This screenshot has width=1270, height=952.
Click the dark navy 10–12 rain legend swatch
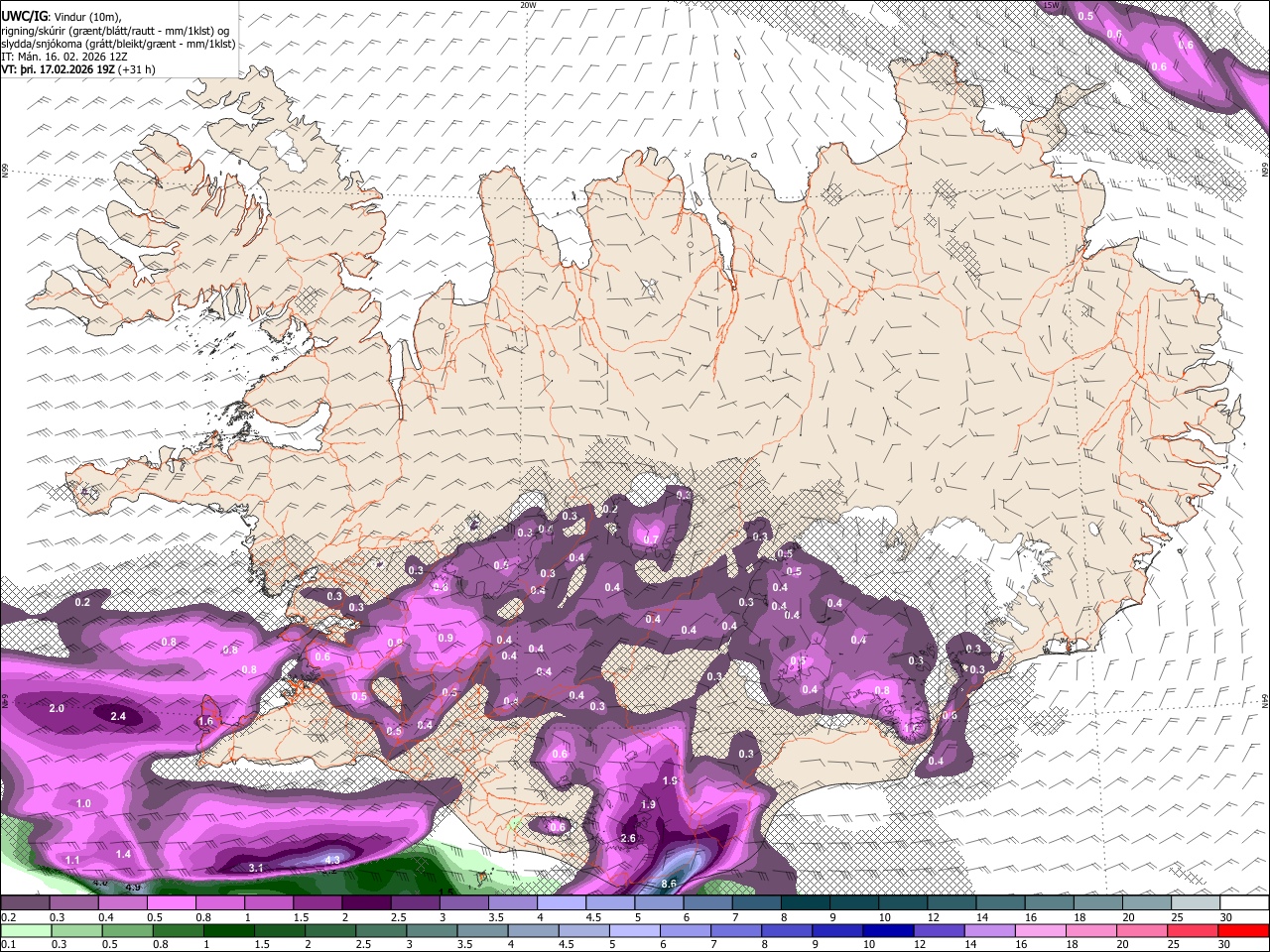tap(886, 930)
